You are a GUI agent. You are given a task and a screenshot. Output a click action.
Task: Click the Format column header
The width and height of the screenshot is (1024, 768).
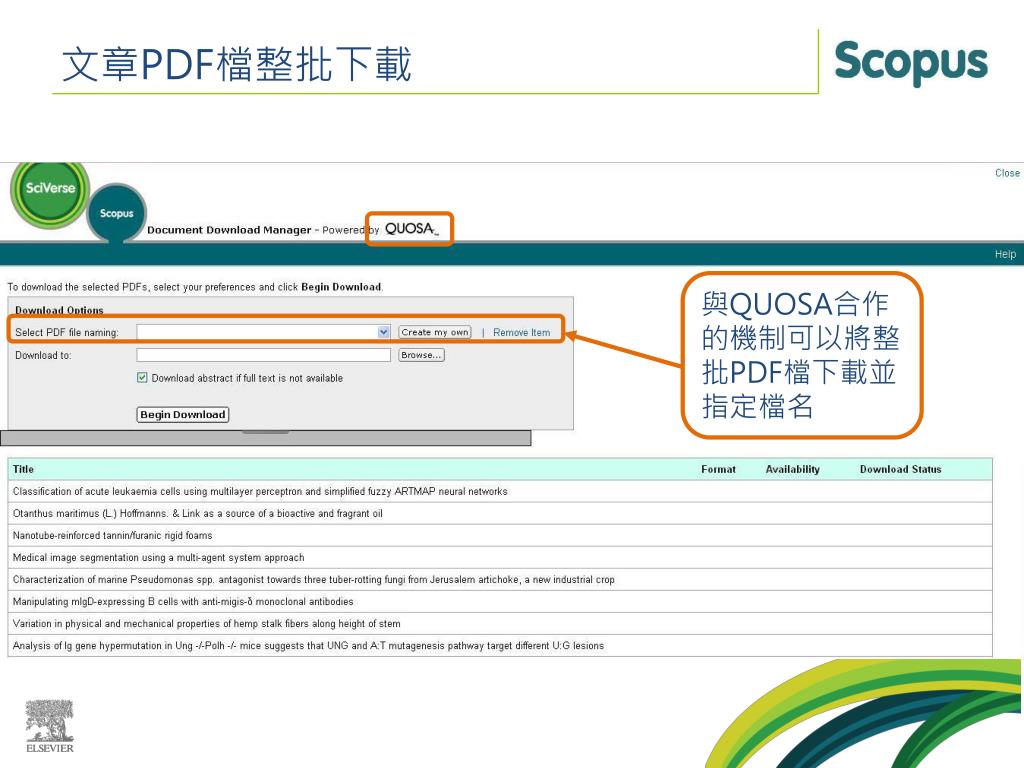[x=718, y=469]
